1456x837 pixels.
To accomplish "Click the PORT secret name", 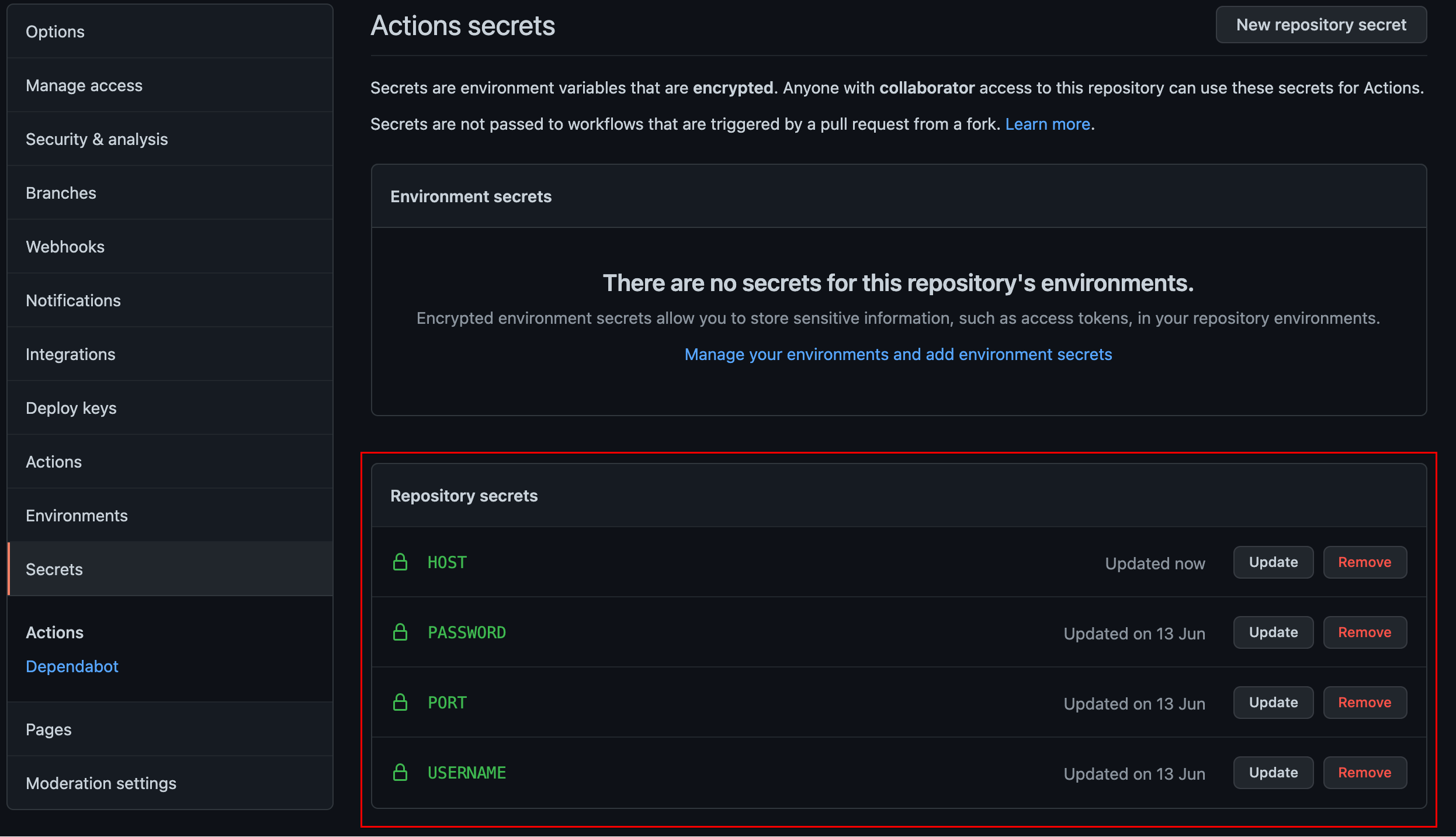I will [447, 703].
